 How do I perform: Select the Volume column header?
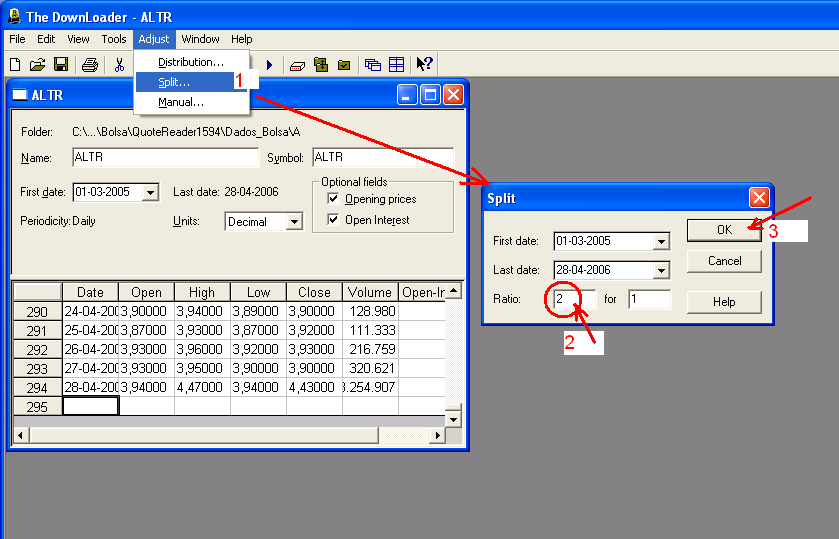tap(370, 292)
